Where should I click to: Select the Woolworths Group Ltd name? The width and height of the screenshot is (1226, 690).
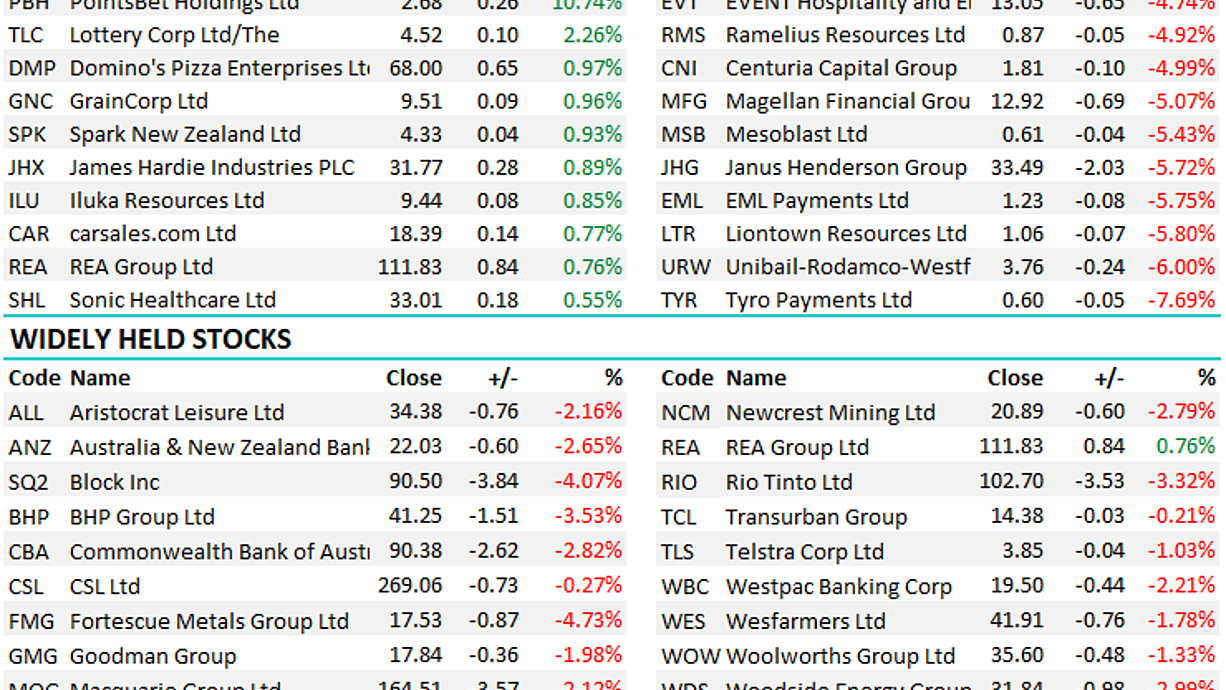point(840,656)
